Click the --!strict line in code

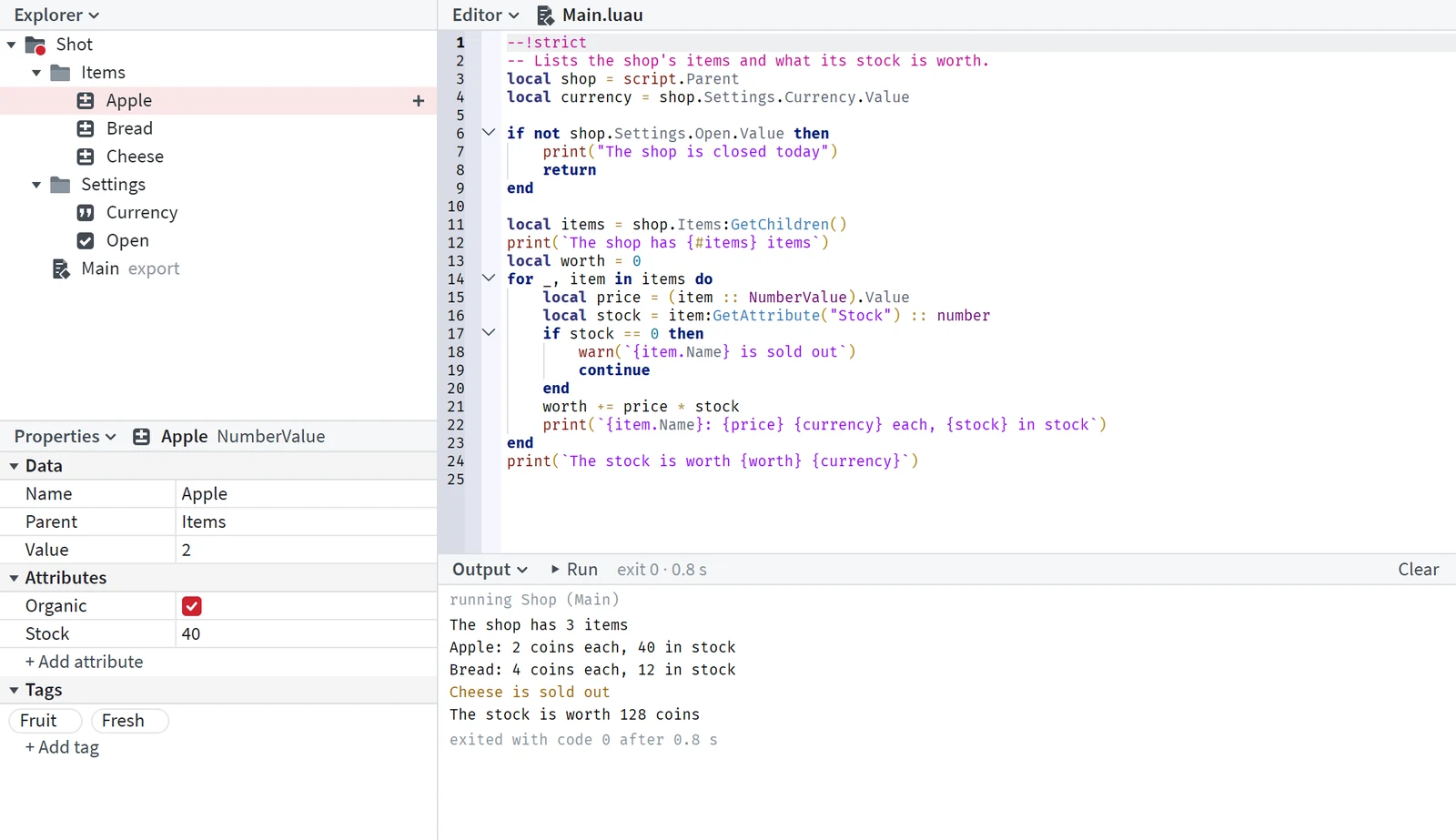pos(547,43)
